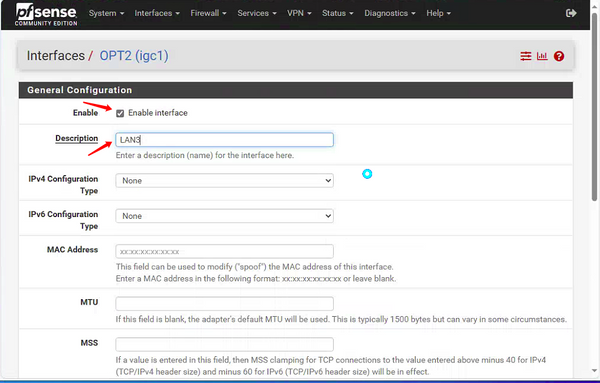Toggle the Enable interface checkbox
600x383 pixels.
click(x=120, y=113)
